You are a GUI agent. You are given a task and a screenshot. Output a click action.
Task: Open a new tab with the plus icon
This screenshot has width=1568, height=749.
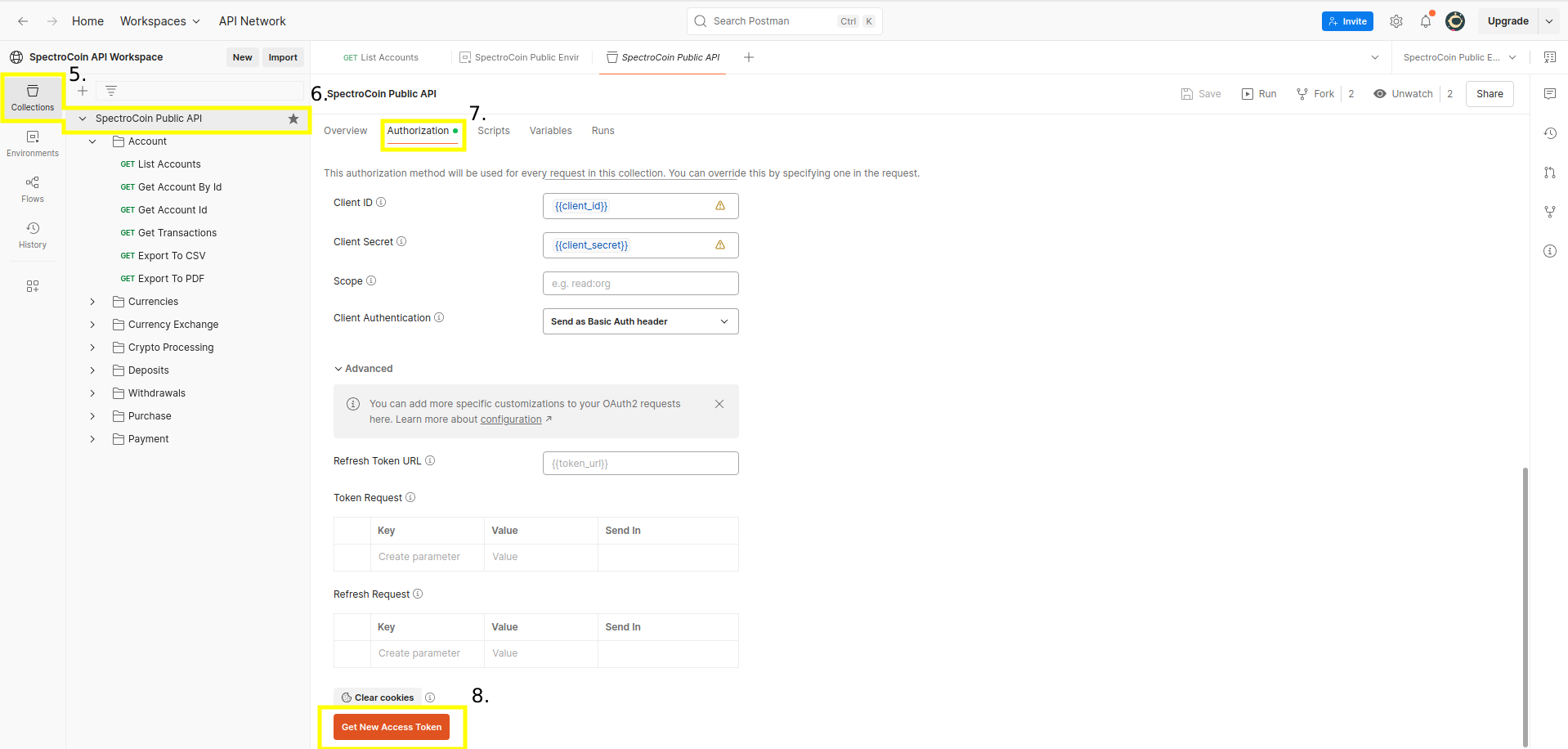749,57
